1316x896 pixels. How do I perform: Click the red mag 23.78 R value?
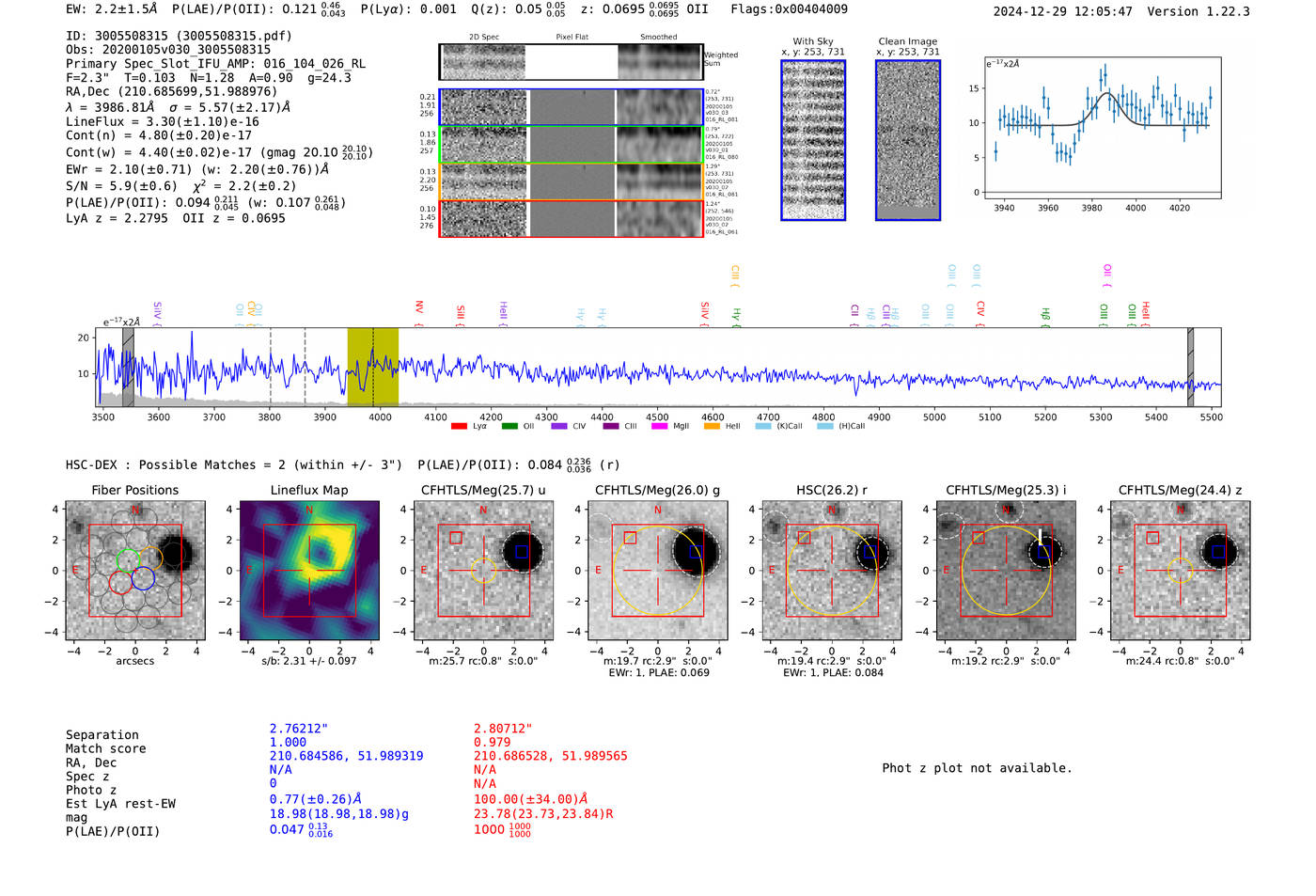point(543,813)
